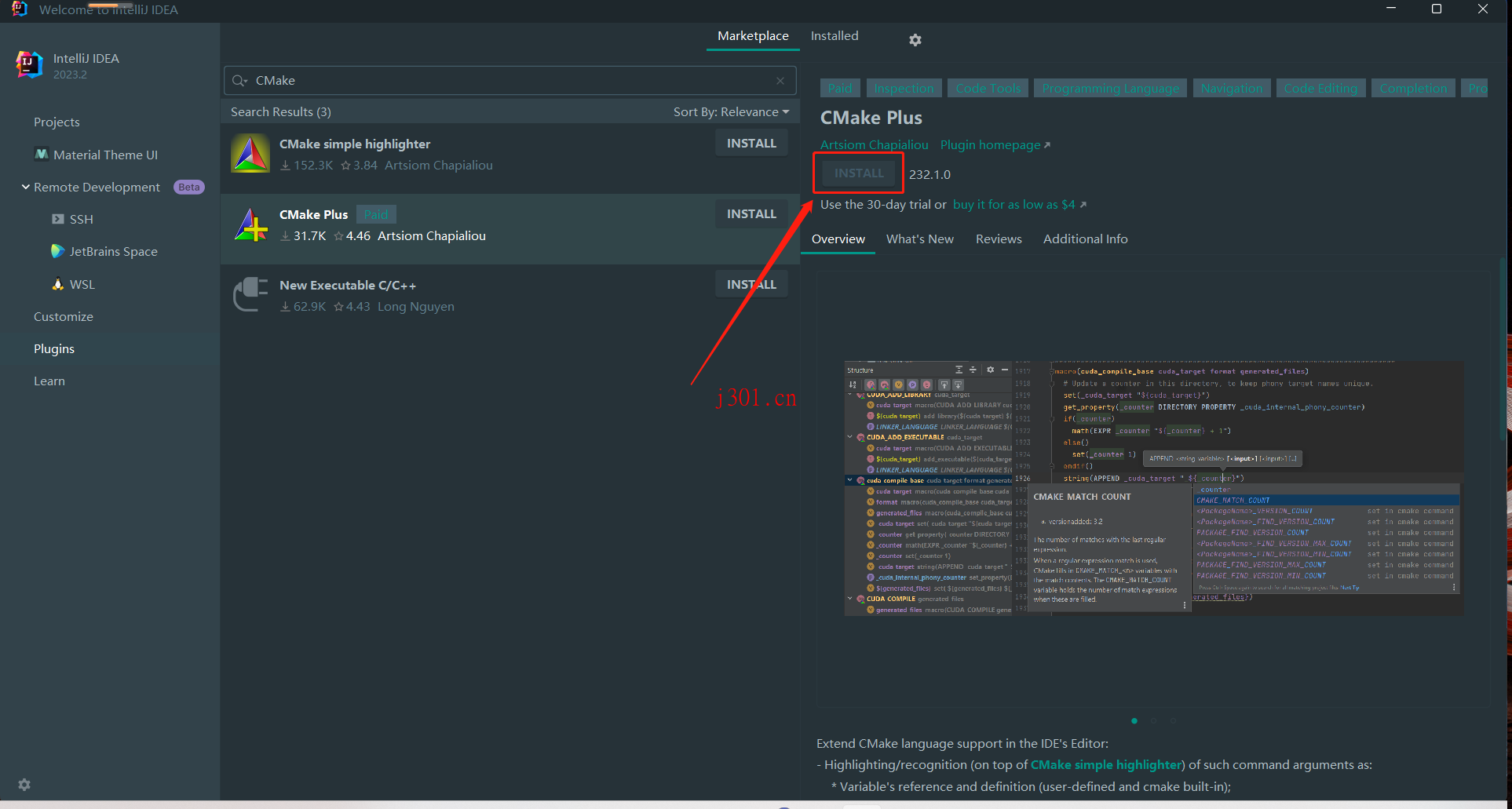Open plugin settings gear next to Installed tab

click(915, 39)
